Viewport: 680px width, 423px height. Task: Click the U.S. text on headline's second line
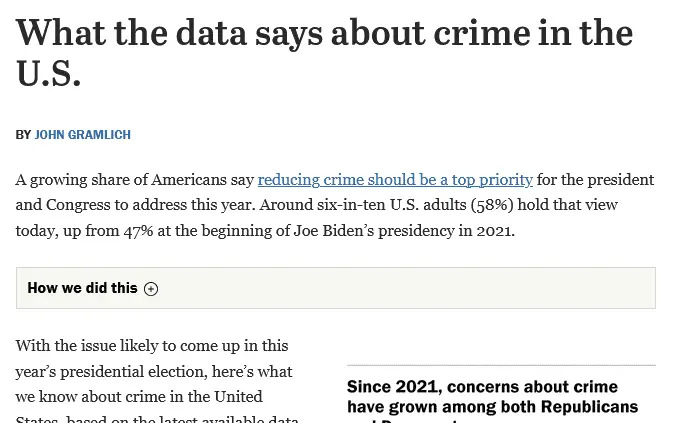(x=48, y=75)
